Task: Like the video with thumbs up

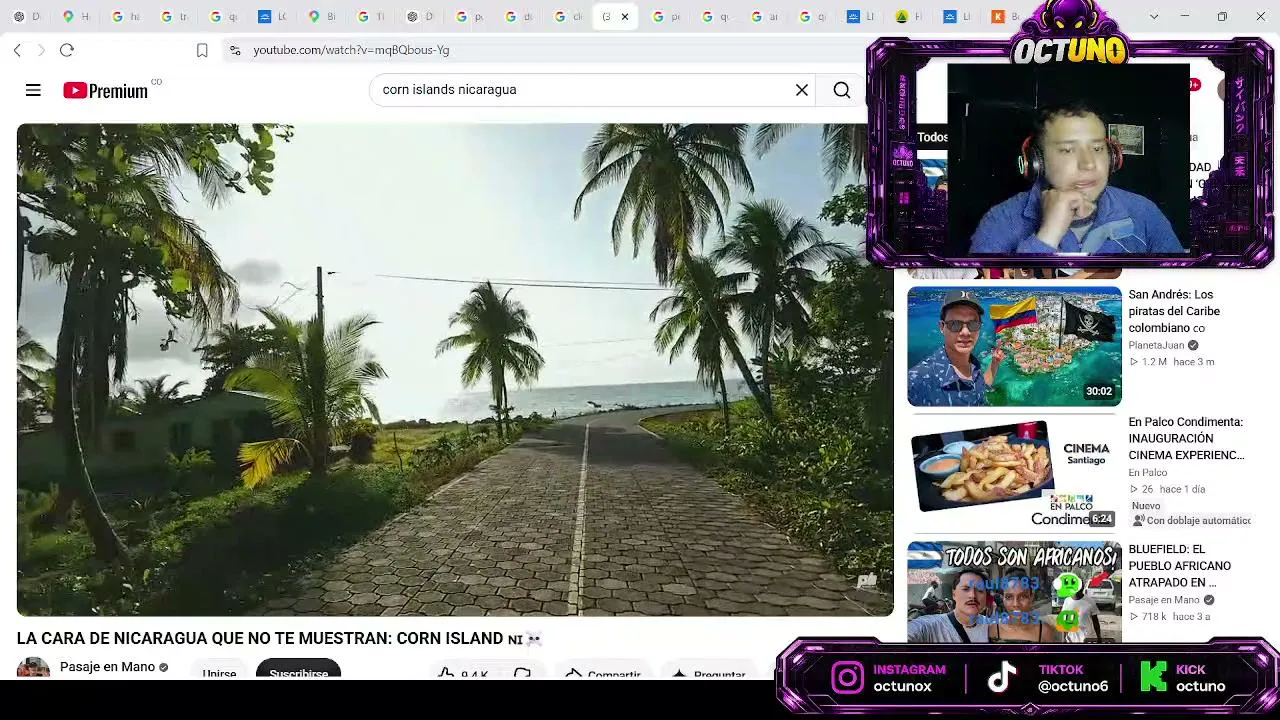Action: point(462,674)
